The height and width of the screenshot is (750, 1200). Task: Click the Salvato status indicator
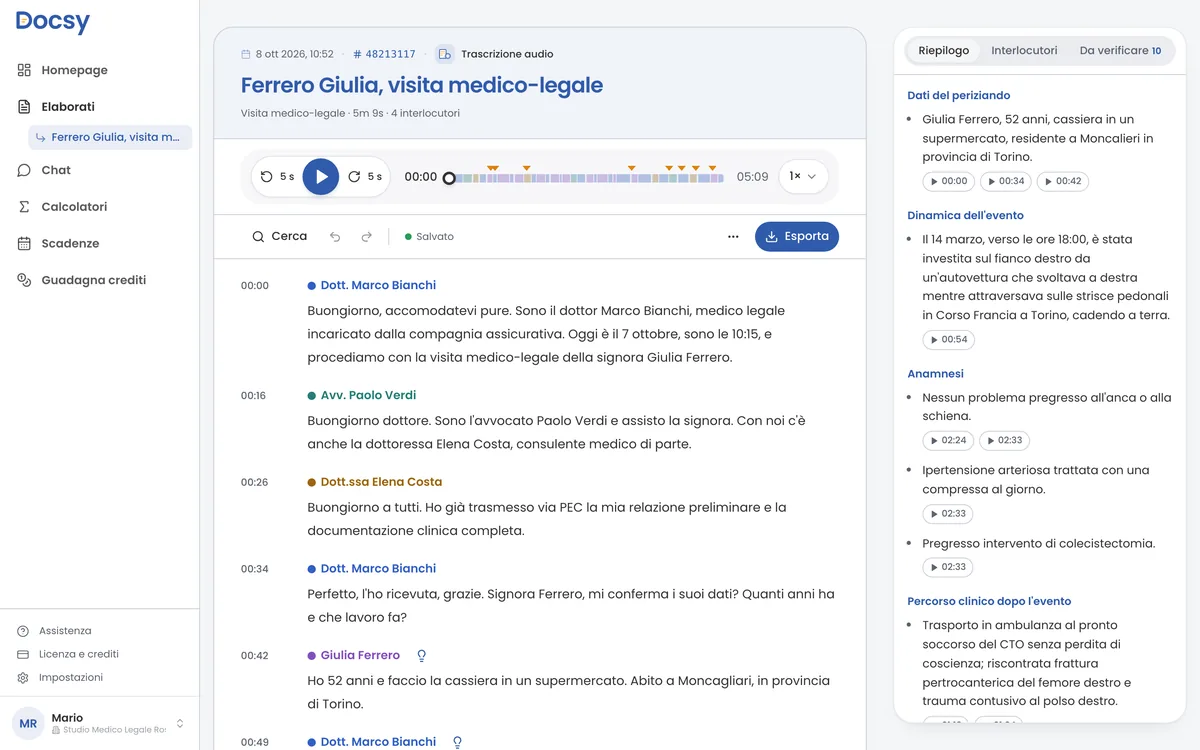429,237
